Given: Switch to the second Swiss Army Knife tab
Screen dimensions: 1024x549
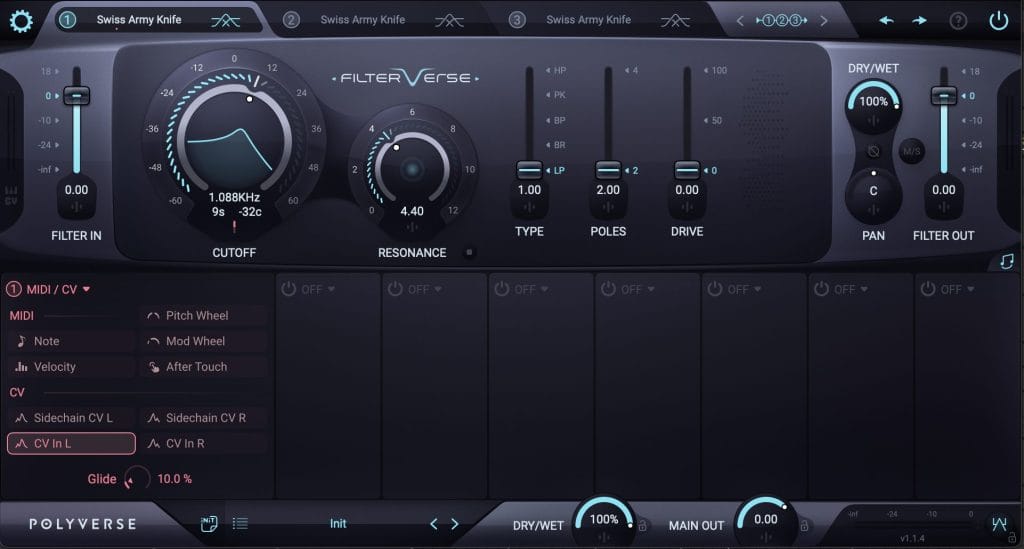Looking at the screenshot, I should tap(362, 20).
